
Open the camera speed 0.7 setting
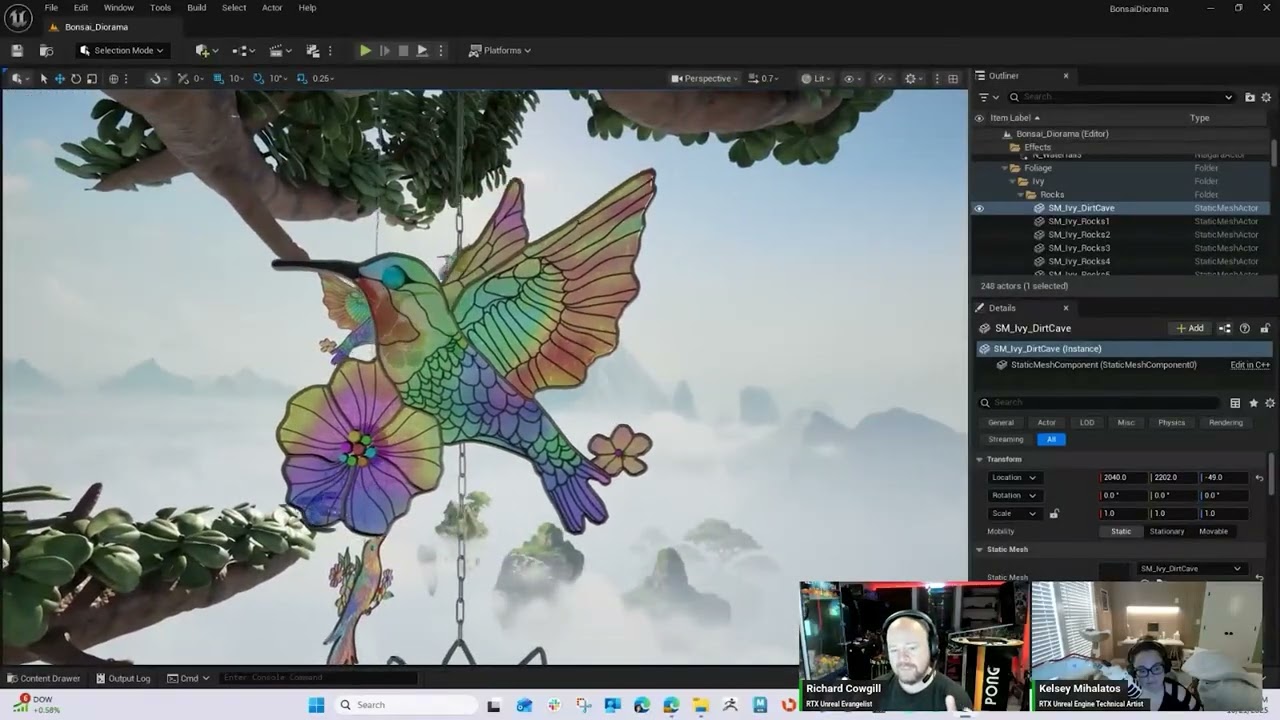[x=764, y=78]
